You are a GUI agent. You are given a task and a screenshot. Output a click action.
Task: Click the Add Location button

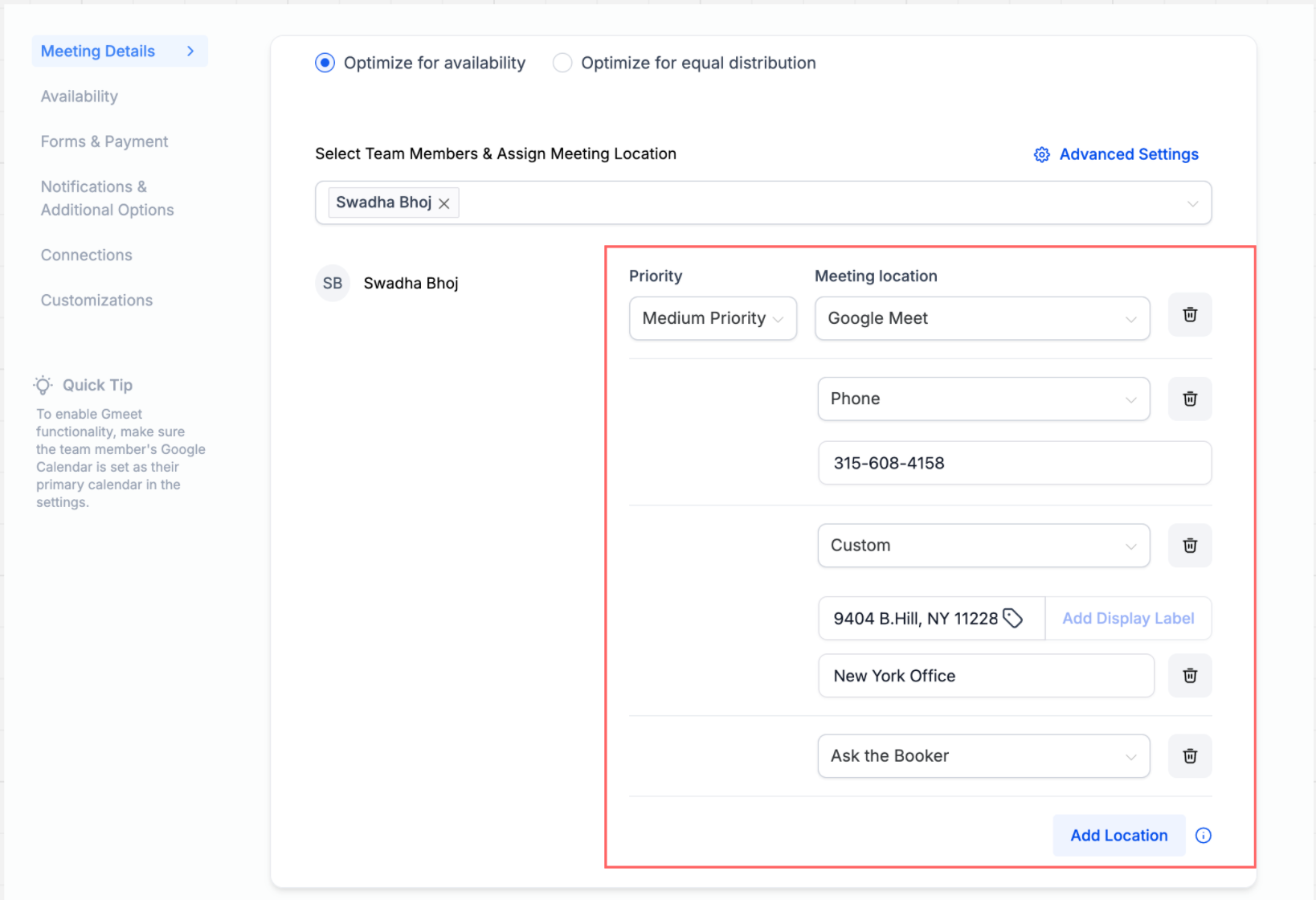1118,836
